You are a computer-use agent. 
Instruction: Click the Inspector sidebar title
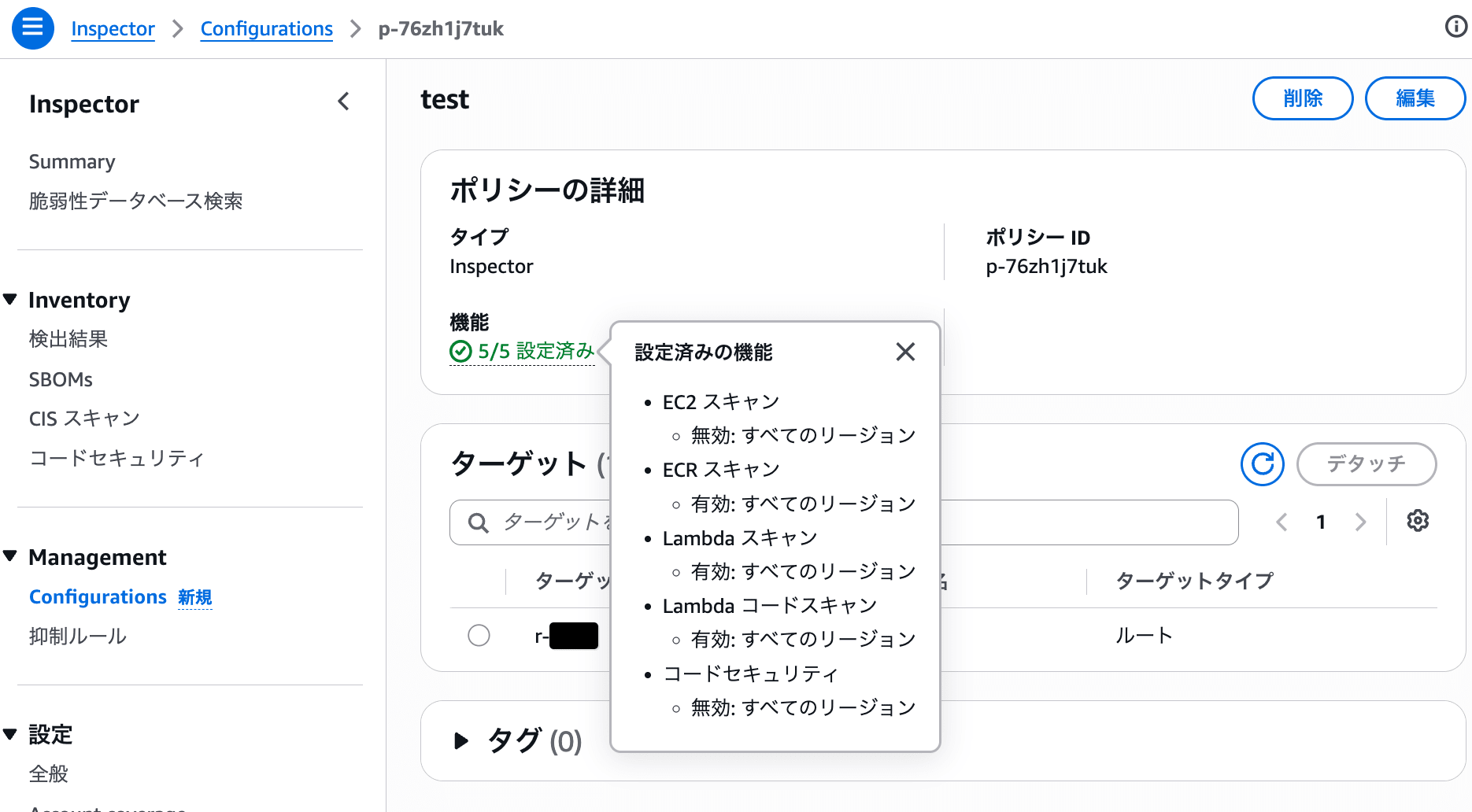pyautogui.click(x=84, y=104)
